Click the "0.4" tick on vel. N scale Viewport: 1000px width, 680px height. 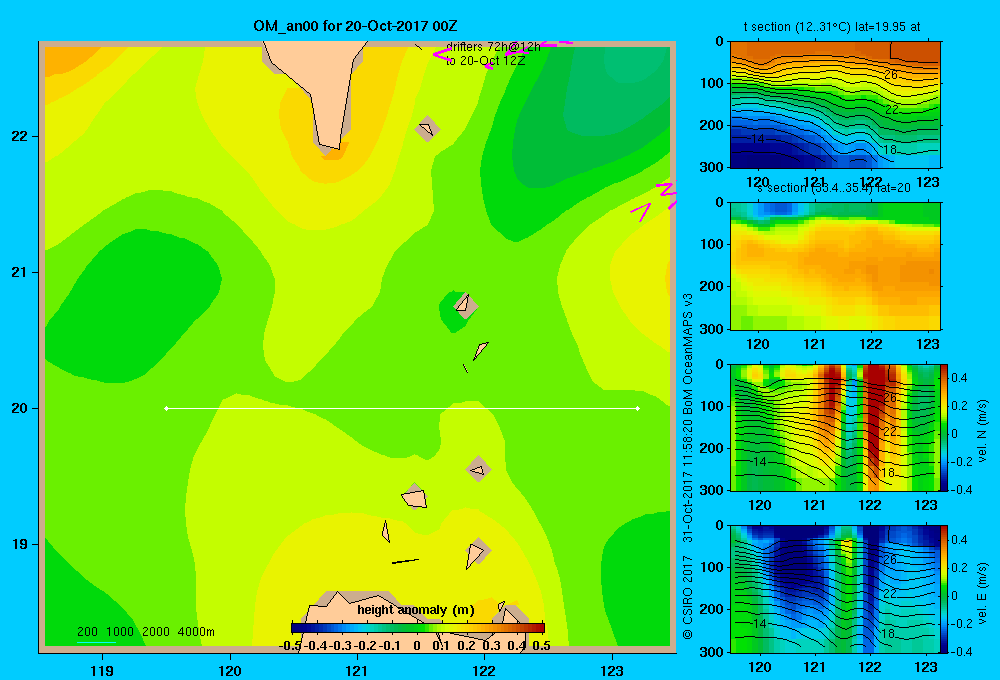[959, 378]
